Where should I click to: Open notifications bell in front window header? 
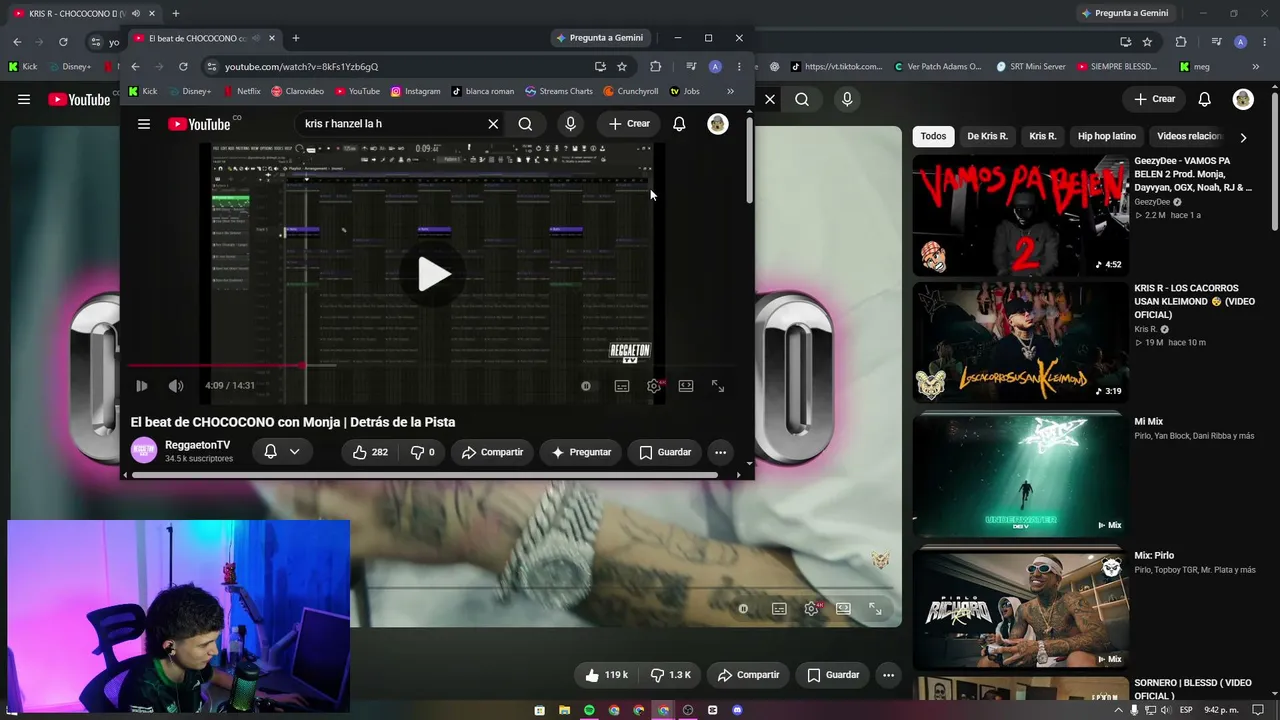pyautogui.click(x=679, y=124)
